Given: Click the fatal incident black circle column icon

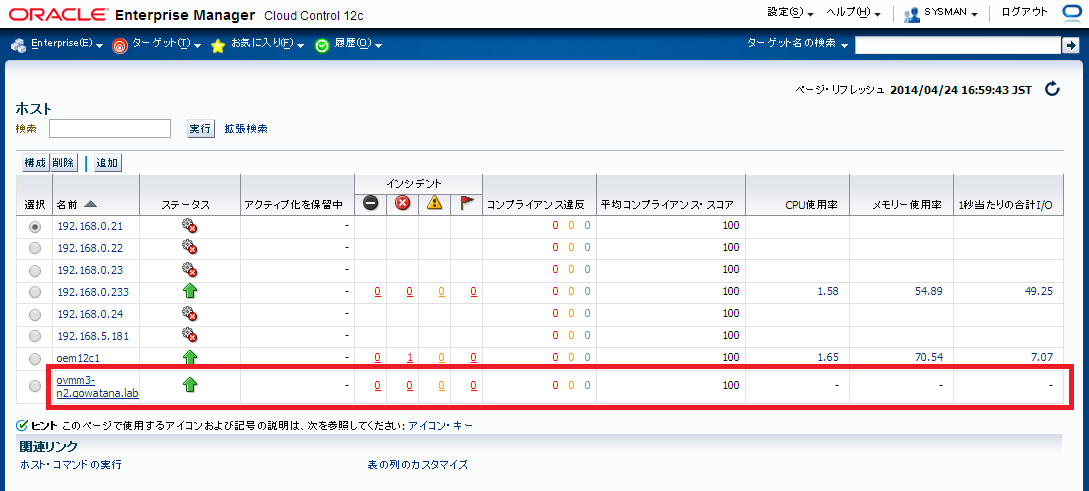Looking at the screenshot, I should click(371, 203).
